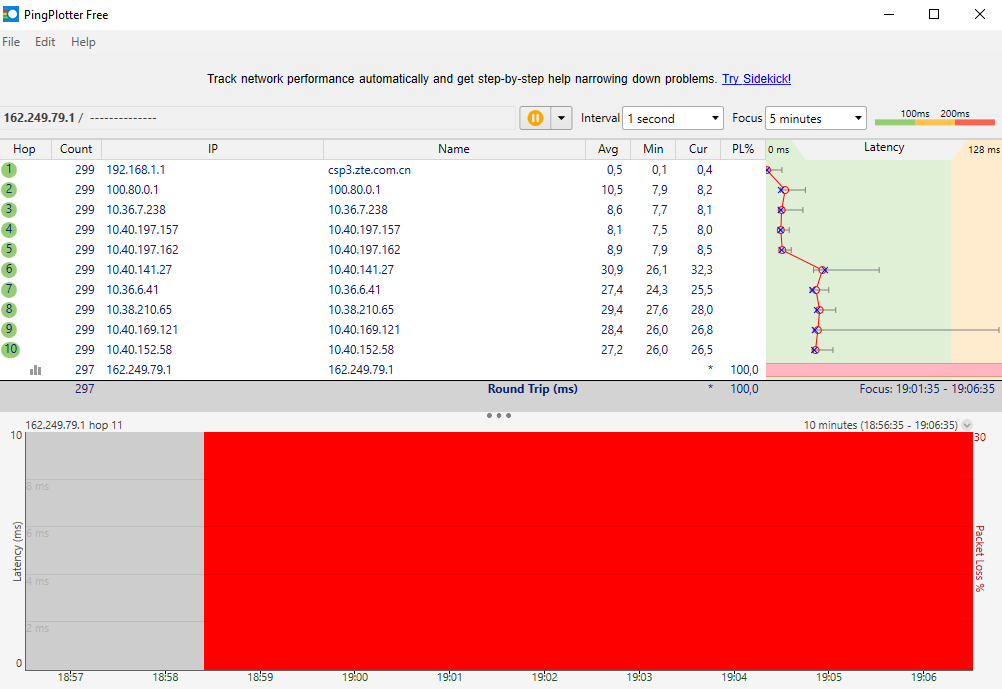The height and width of the screenshot is (689, 1002).
Task: Select IP cell 100.80.0.1
Action: (132, 190)
